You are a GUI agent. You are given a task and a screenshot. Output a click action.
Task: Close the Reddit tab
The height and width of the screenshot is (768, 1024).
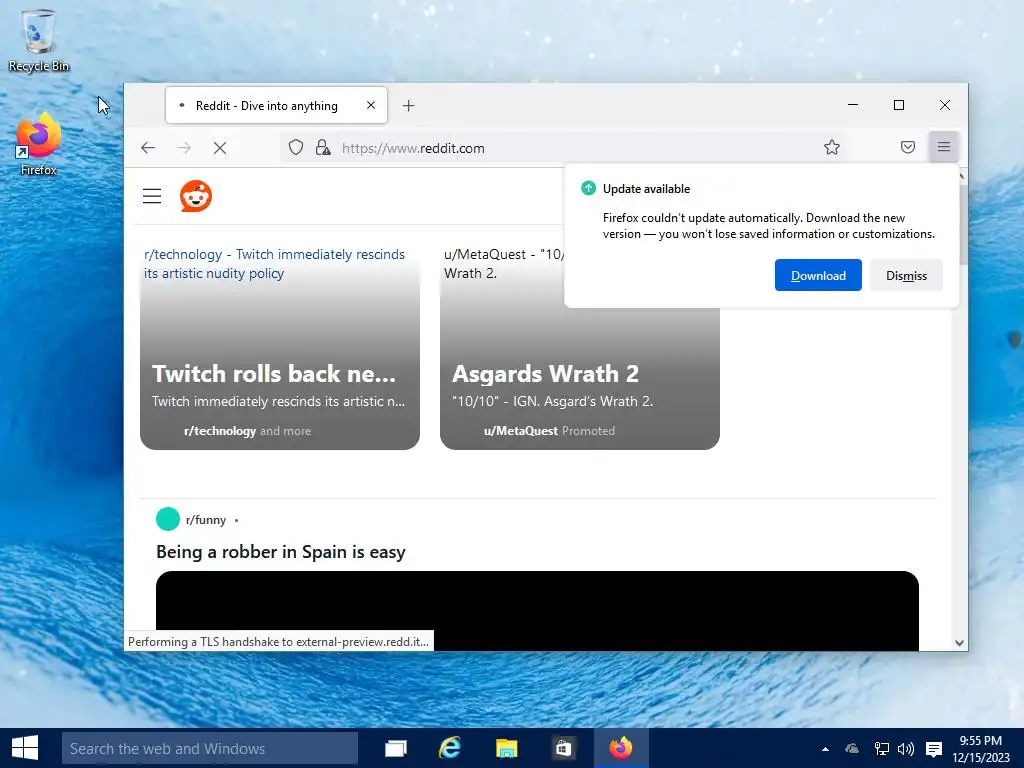pos(371,105)
